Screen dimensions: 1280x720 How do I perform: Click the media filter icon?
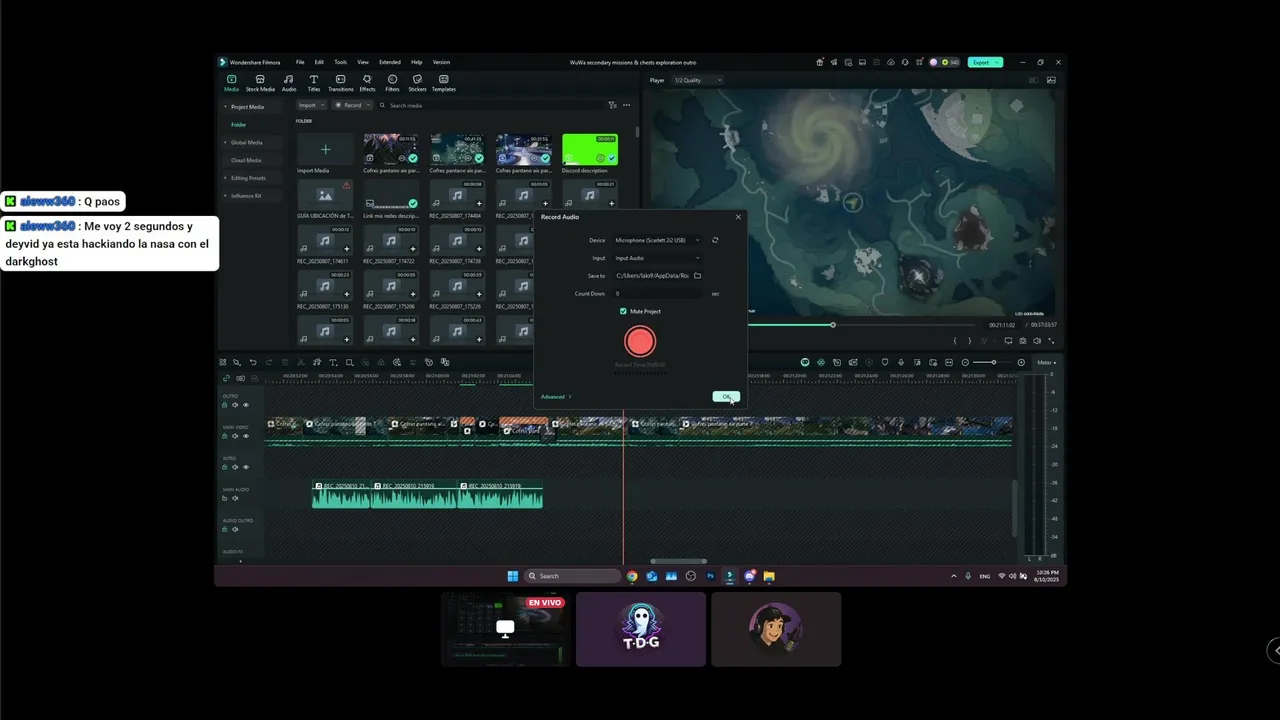(612, 105)
